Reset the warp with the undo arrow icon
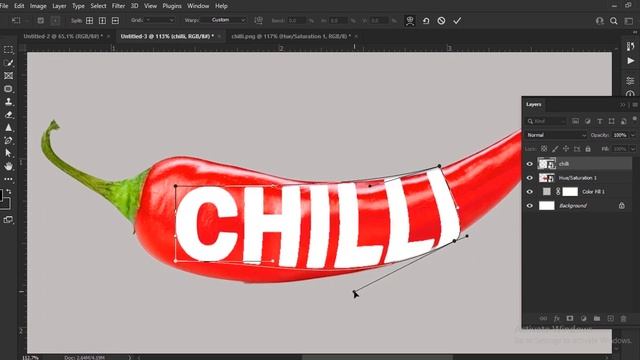Viewport: 640px width, 360px height. click(x=426, y=20)
